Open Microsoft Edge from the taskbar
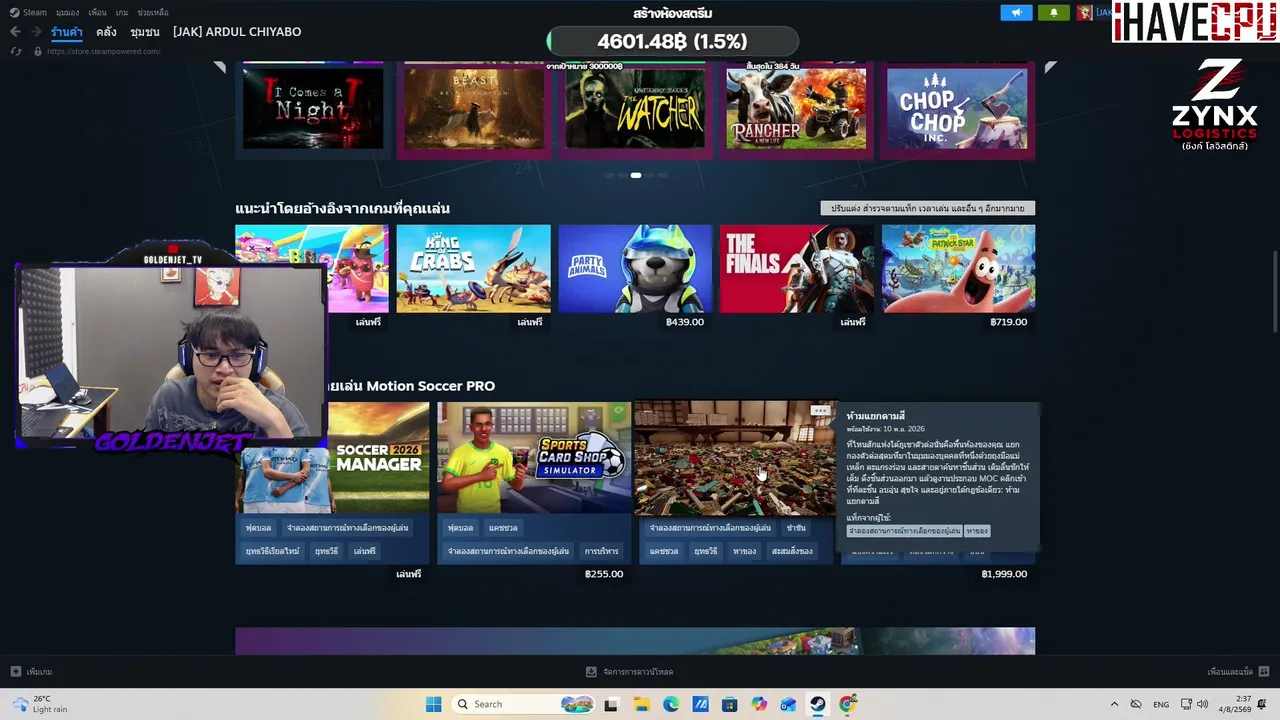This screenshot has width=1280, height=720. [670, 704]
